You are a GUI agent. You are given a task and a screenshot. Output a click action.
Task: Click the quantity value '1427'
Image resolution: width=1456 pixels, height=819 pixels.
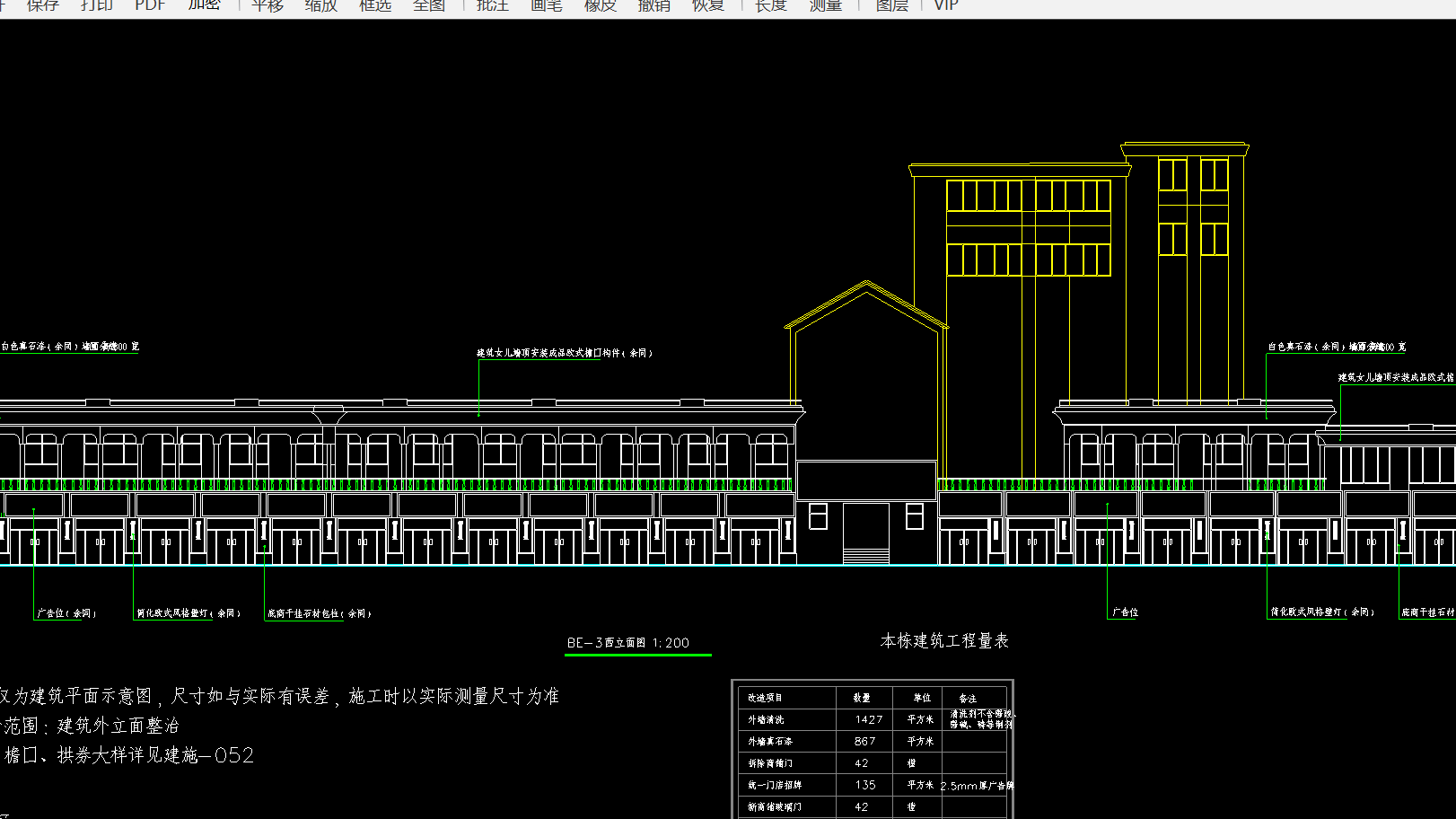(869, 719)
